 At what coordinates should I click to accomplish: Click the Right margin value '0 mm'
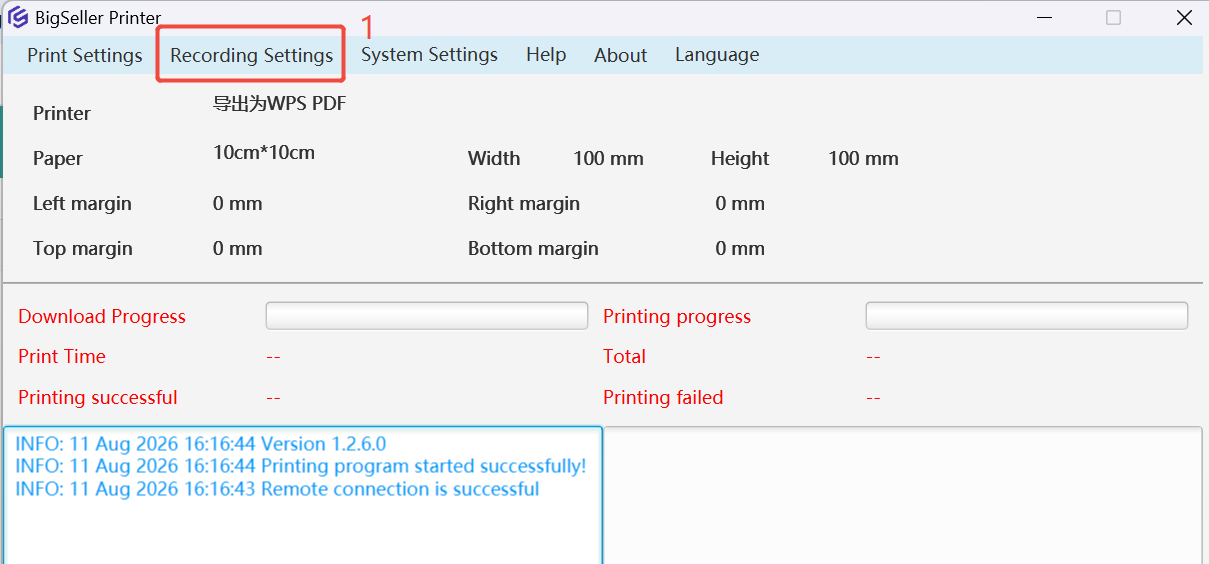[740, 203]
